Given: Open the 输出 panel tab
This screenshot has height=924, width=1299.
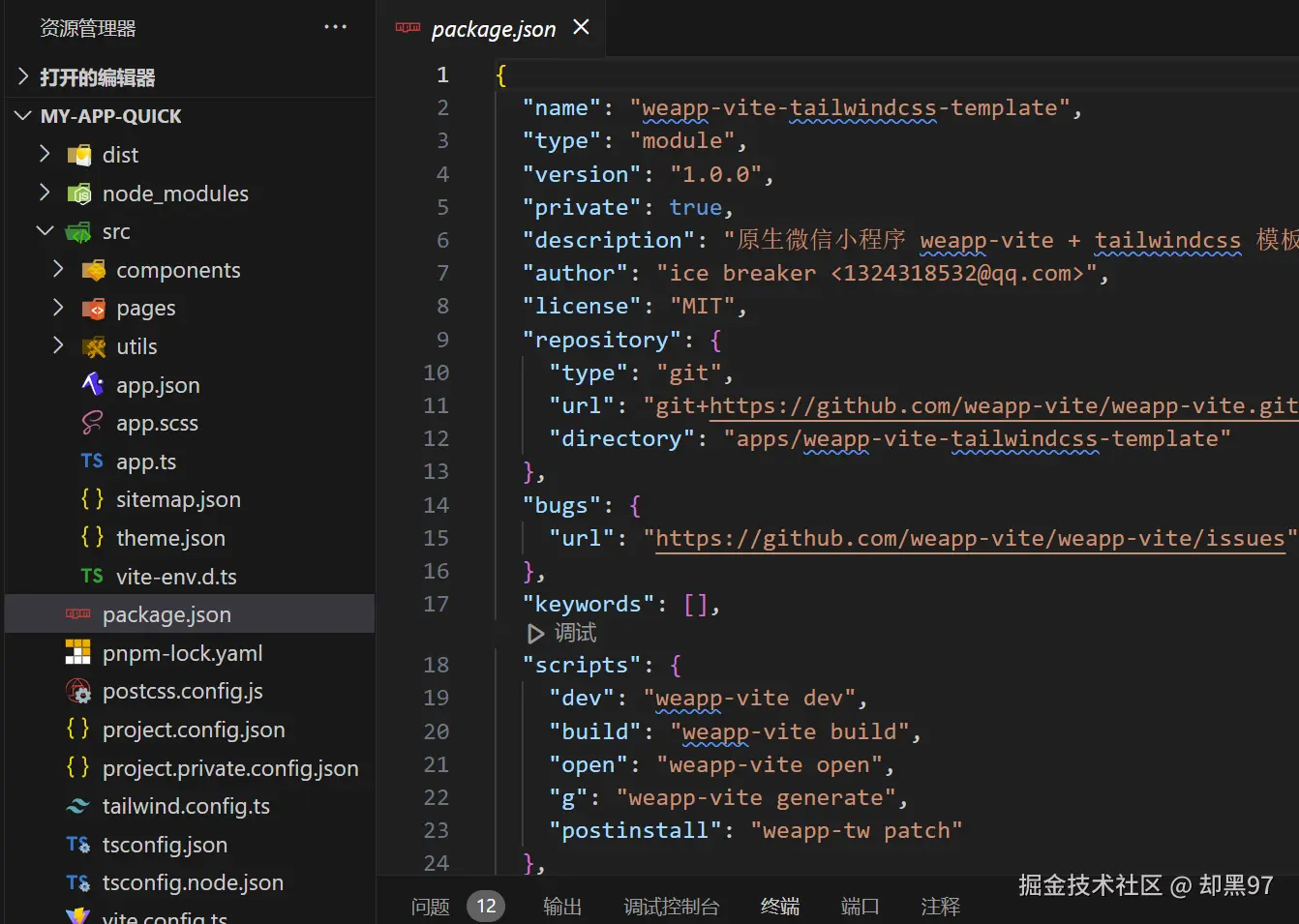Looking at the screenshot, I should coord(562,907).
